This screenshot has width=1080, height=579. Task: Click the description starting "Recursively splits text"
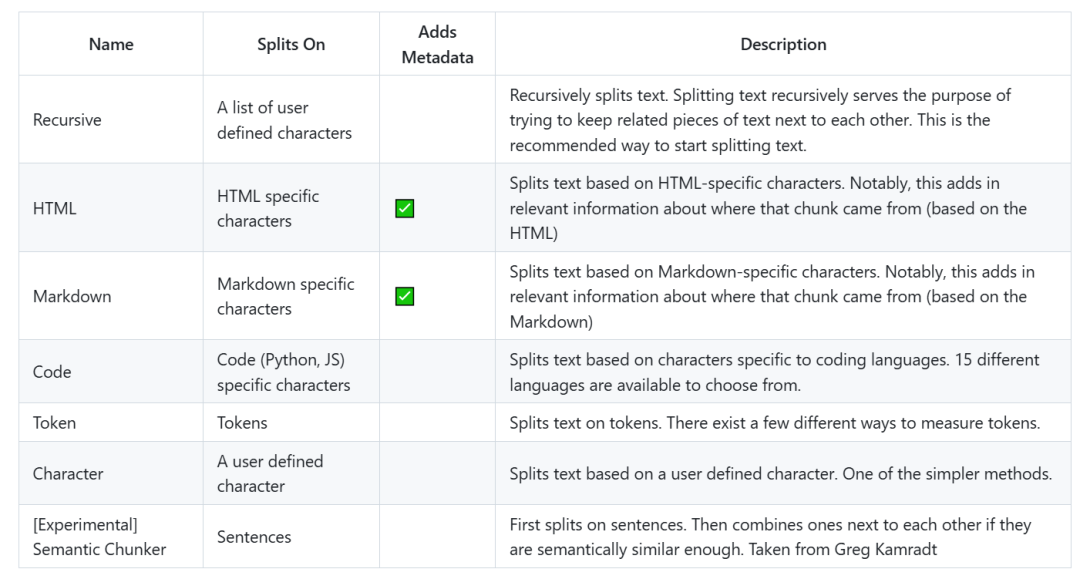tap(760, 120)
